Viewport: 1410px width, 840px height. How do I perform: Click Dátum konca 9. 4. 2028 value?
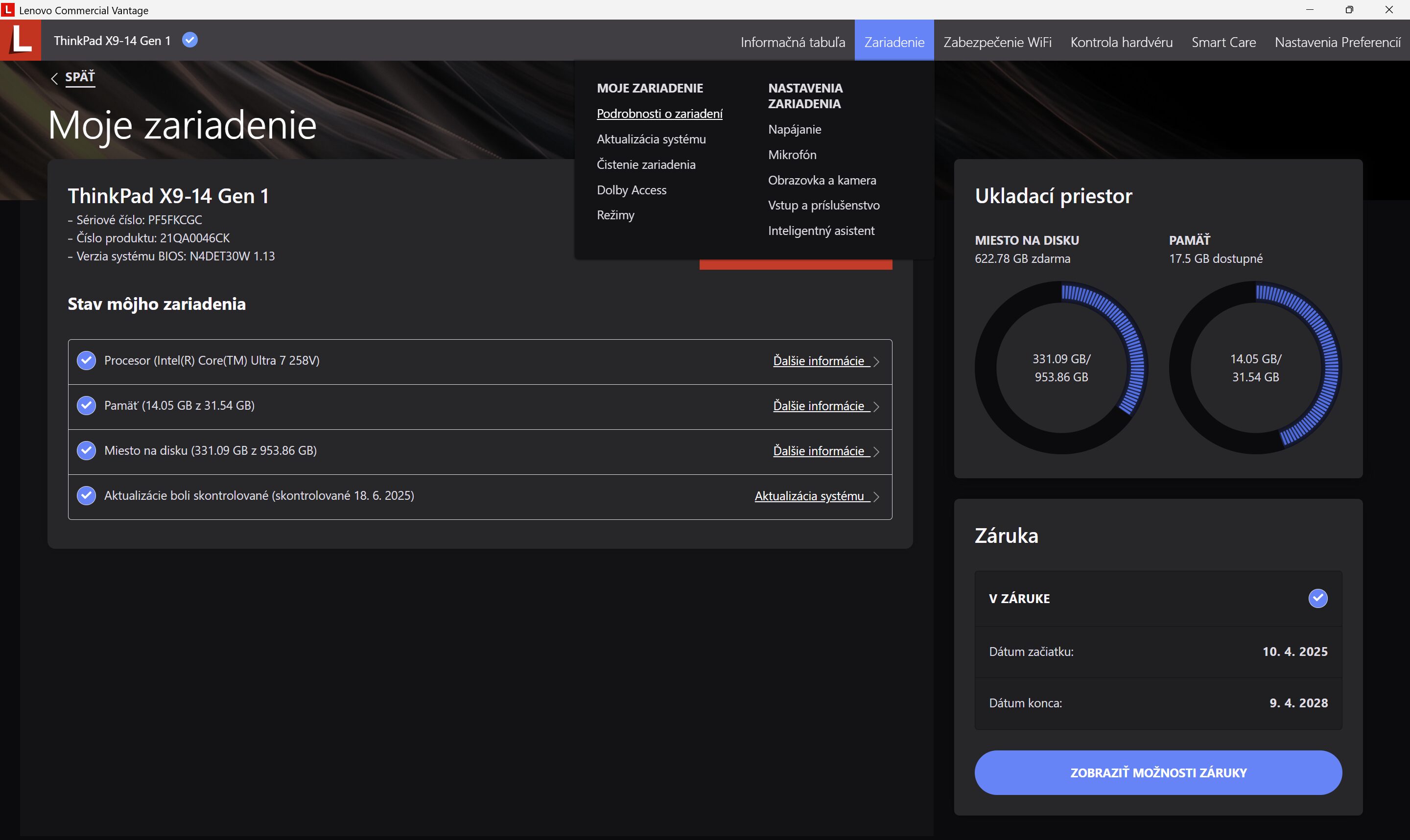pyautogui.click(x=1298, y=703)
